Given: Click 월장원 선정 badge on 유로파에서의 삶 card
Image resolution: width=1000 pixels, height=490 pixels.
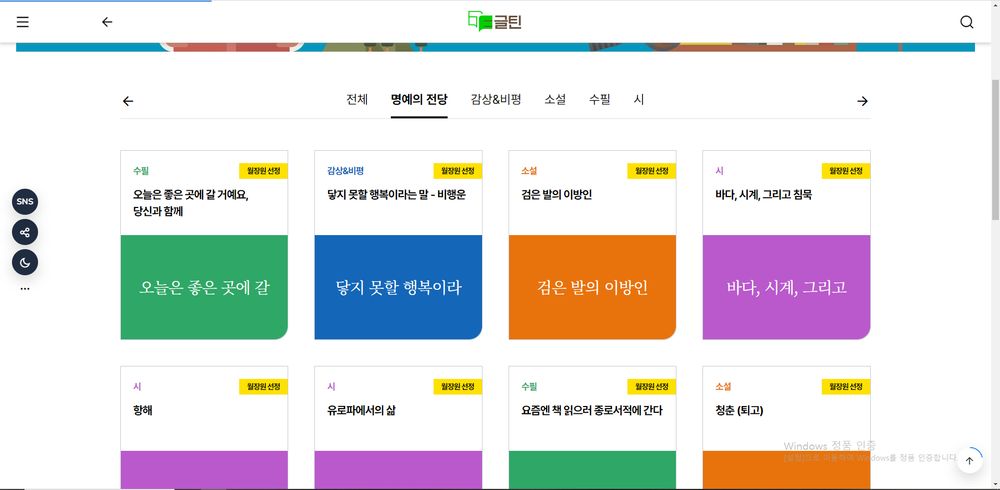Looking at the screenshot, I should pos(458,387).
